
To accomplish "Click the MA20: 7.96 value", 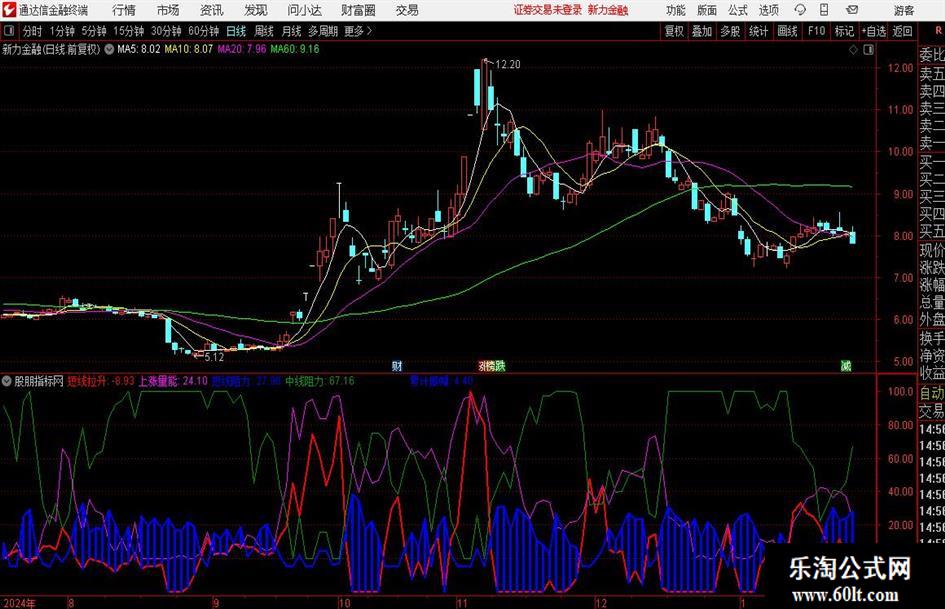I will pos(242,49).
